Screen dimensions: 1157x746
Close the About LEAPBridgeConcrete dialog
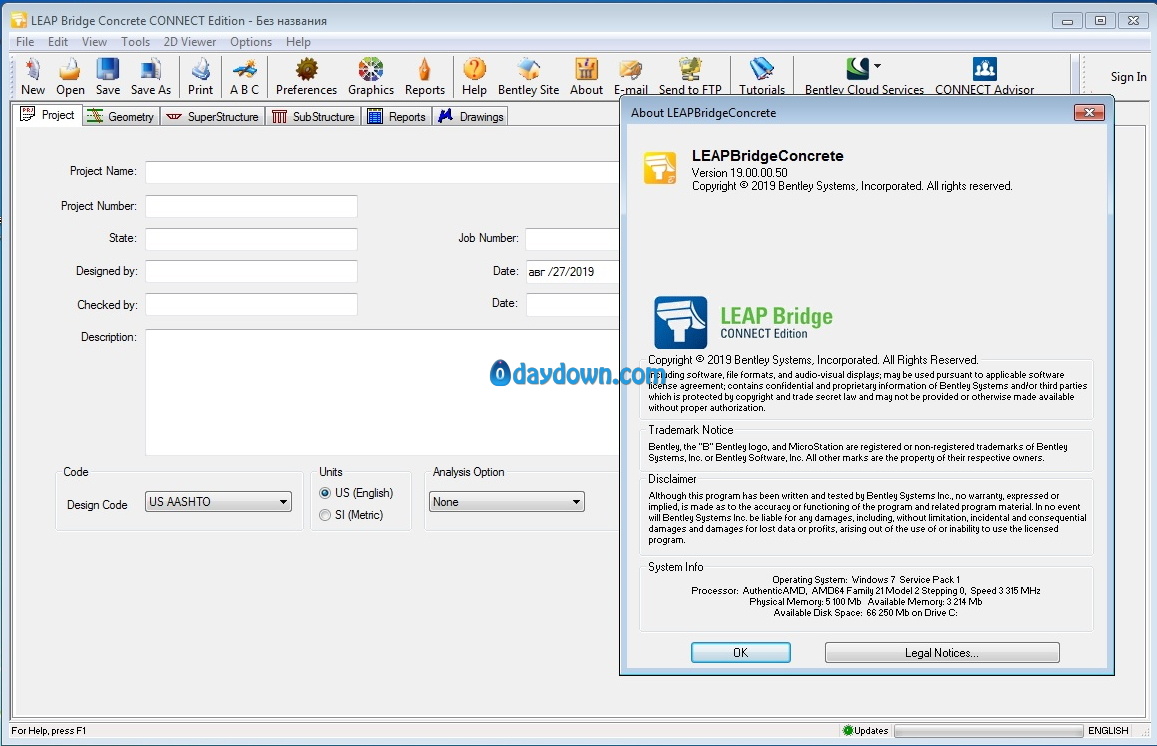[1089, 112]
